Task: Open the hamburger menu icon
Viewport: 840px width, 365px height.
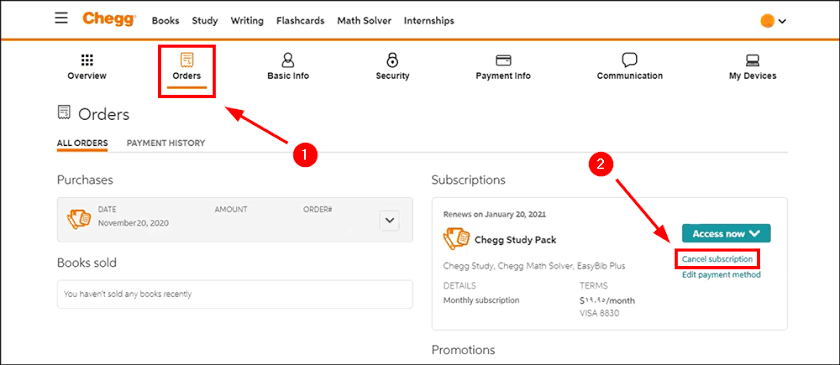Action: tap(61, 19)
